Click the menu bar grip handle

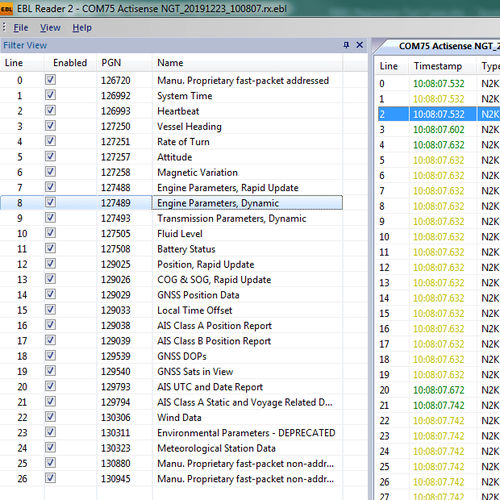4,27
